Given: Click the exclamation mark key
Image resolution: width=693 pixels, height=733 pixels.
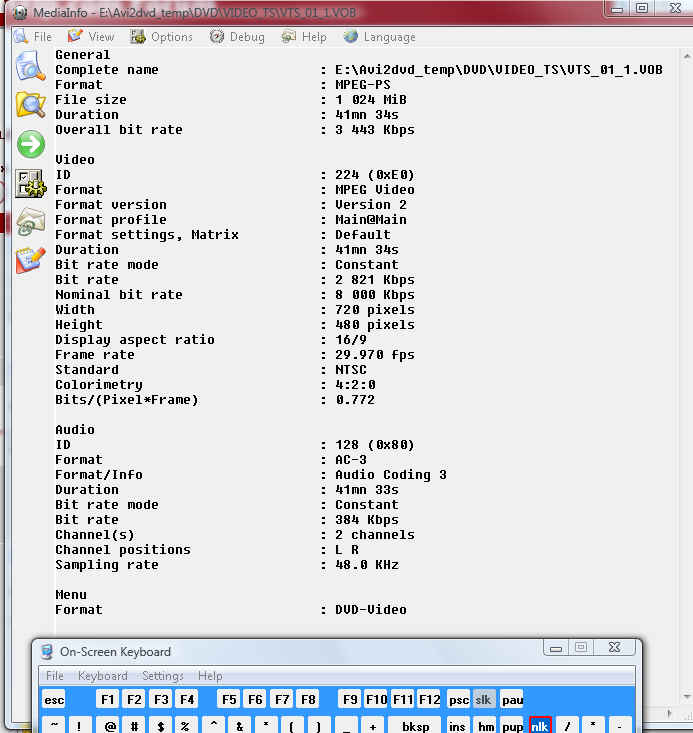Looking at the screenshot, I should point(79,726).
